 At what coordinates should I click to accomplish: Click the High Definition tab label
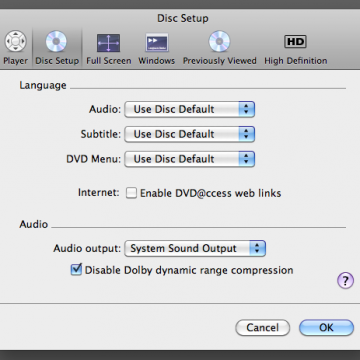coord(296,61)
